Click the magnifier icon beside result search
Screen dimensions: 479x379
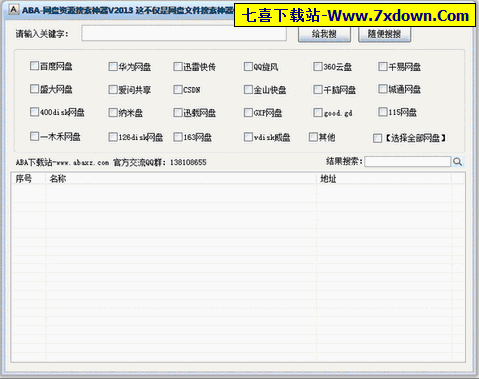457,162
